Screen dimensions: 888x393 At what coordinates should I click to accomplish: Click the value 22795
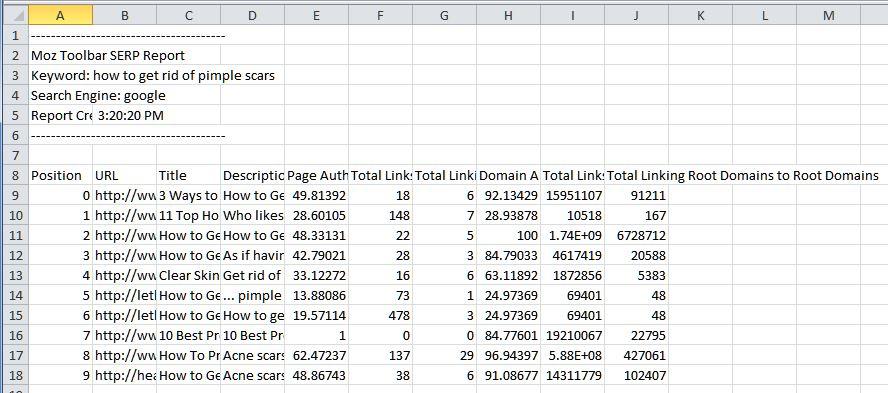click(x=637, y=336)
